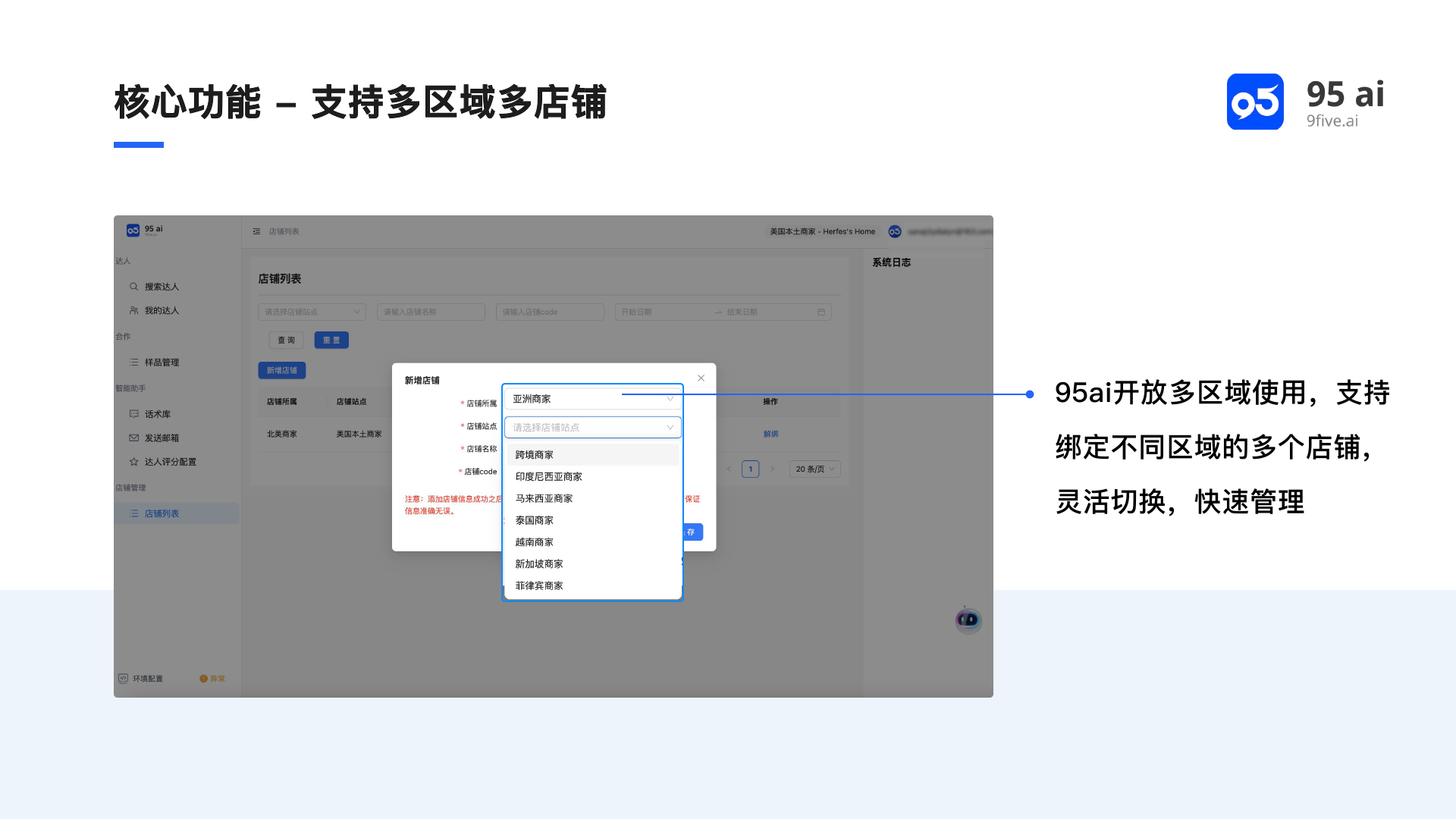Open the 店铺所属 dropdown showing 亚洲商家

(593, 399)
